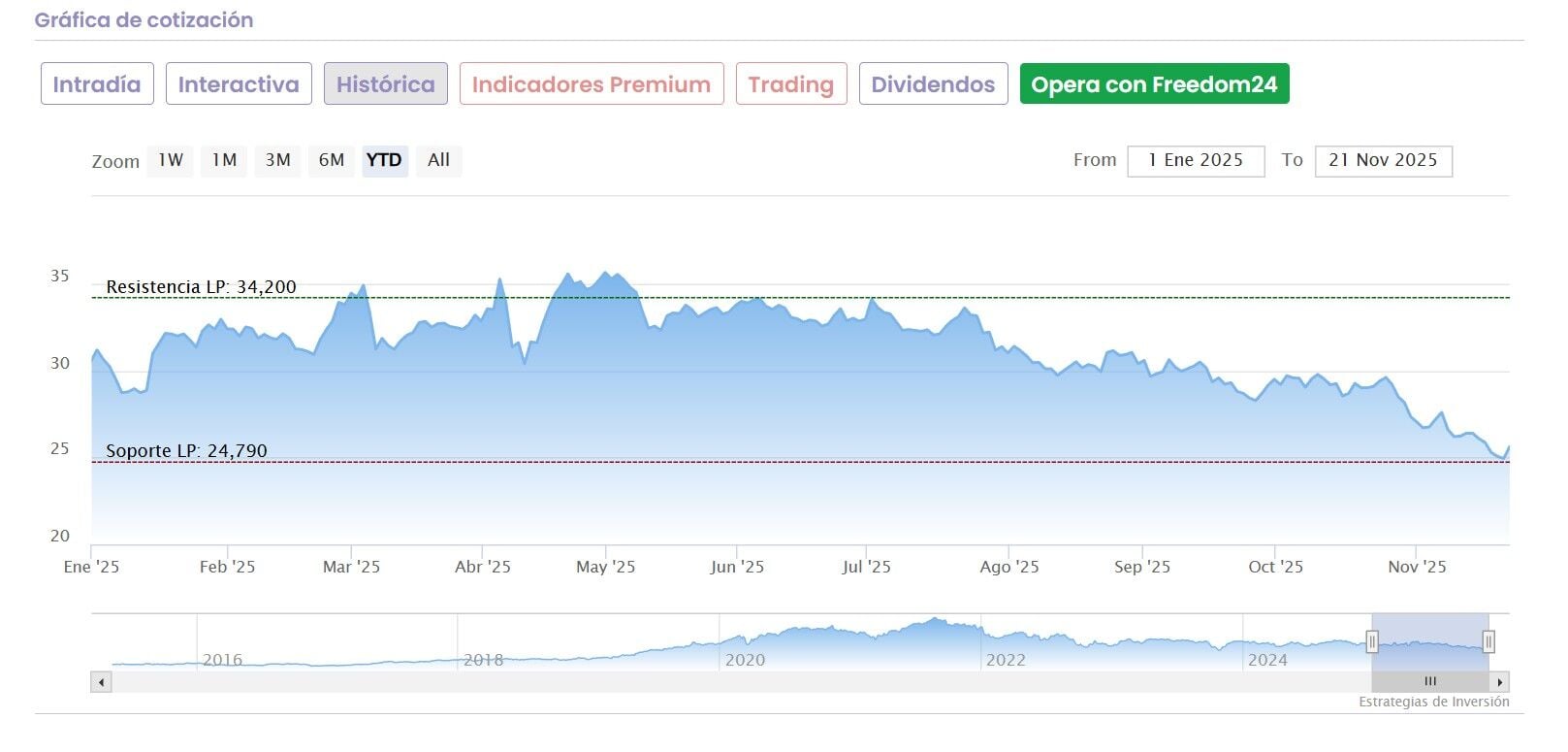This screenshot has height=752, width=1568.
Task: Switch to the Intradía chart tab
Action: 97,84
